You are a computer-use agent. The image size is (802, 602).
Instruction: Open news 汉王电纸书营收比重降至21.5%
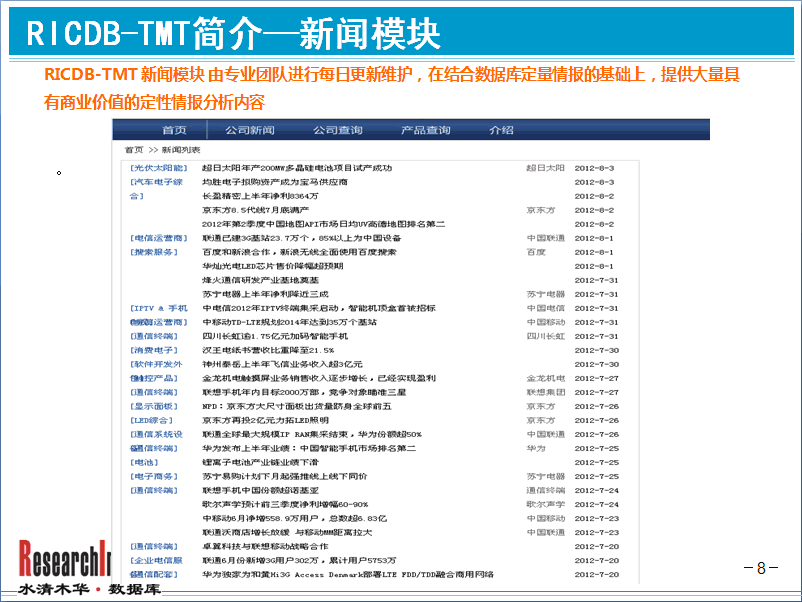tap(268, 350)
